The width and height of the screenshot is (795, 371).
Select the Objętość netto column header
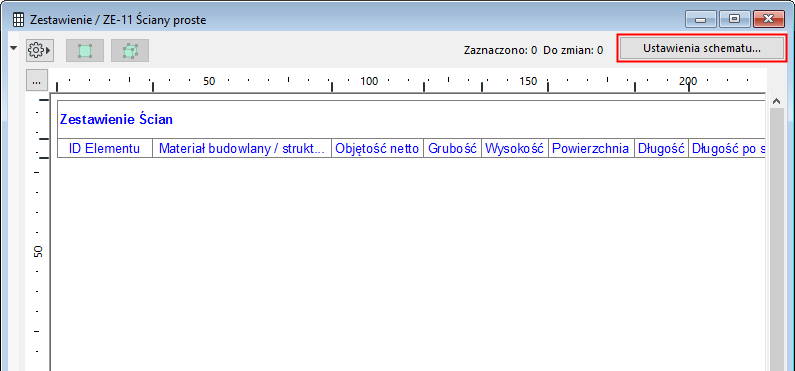(377, 149)
